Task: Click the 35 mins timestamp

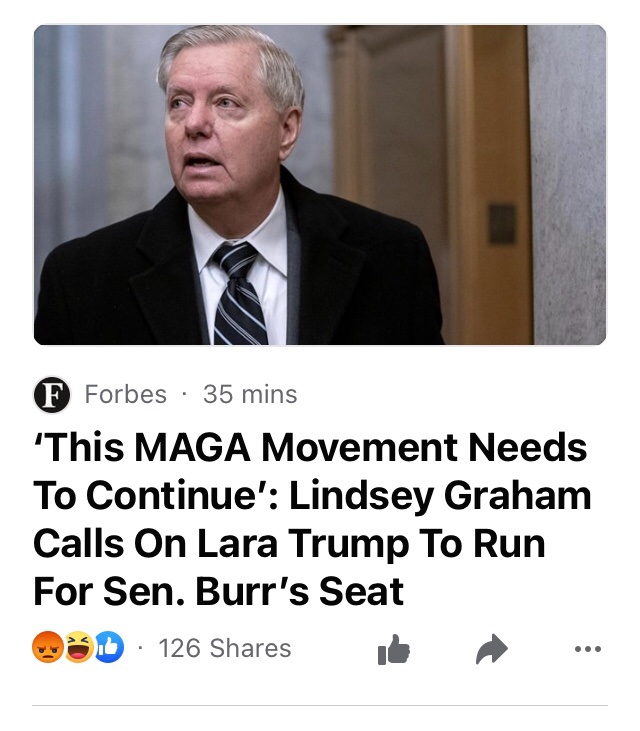Action: (x=250, y=394)
